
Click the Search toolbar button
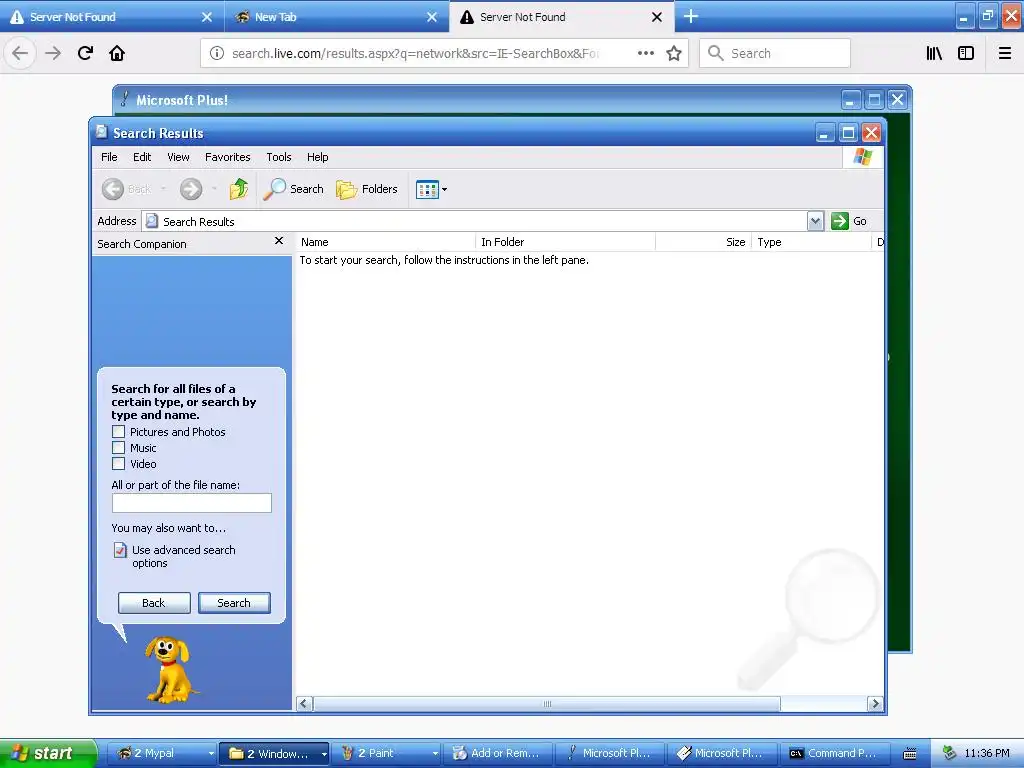click(x=293, y=189)
